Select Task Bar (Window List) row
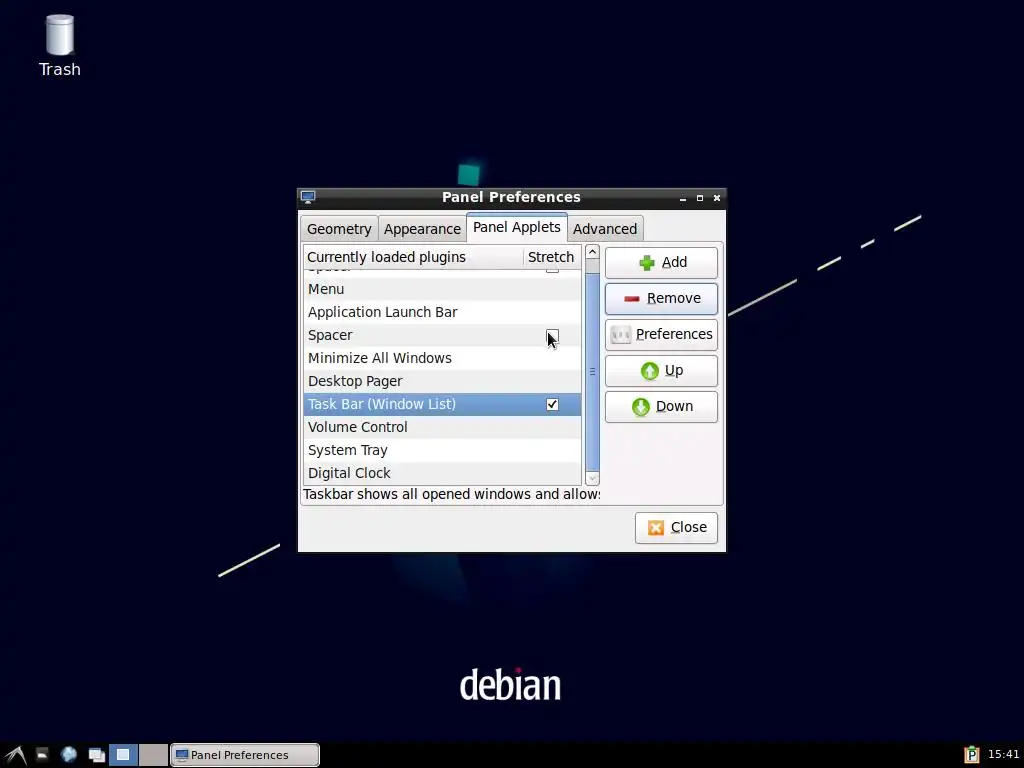 coord(442,404)
